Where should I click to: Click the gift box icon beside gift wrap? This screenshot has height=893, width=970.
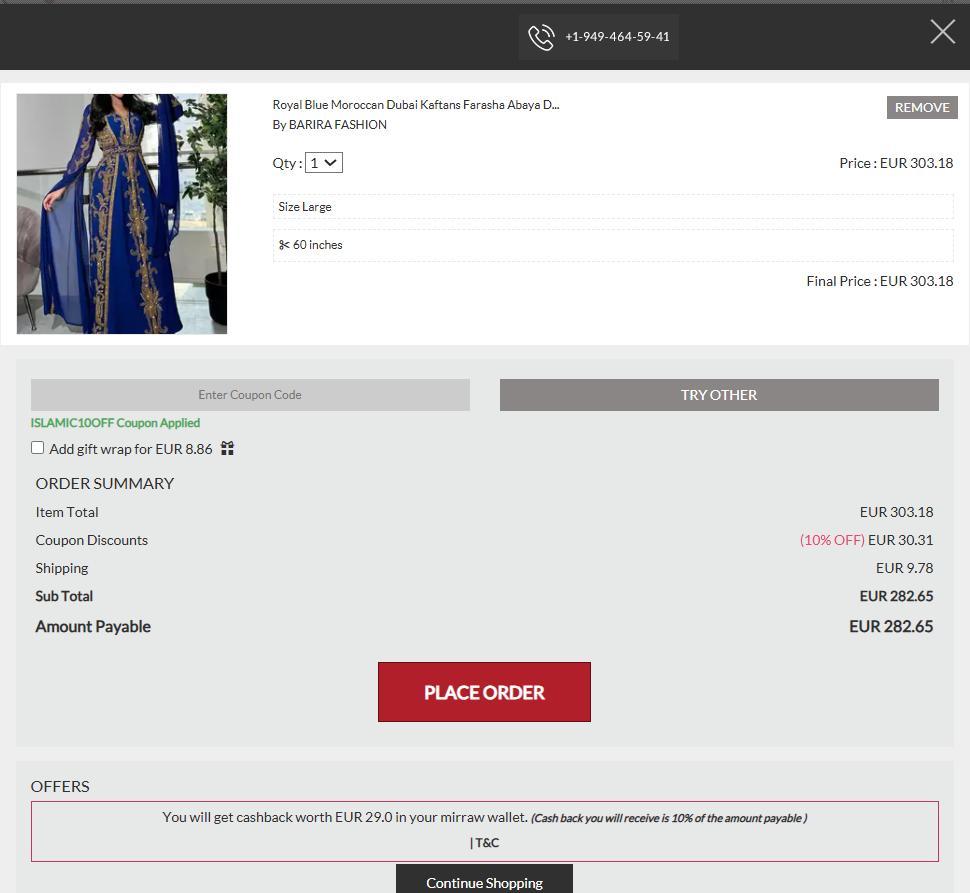pos(227,449)
